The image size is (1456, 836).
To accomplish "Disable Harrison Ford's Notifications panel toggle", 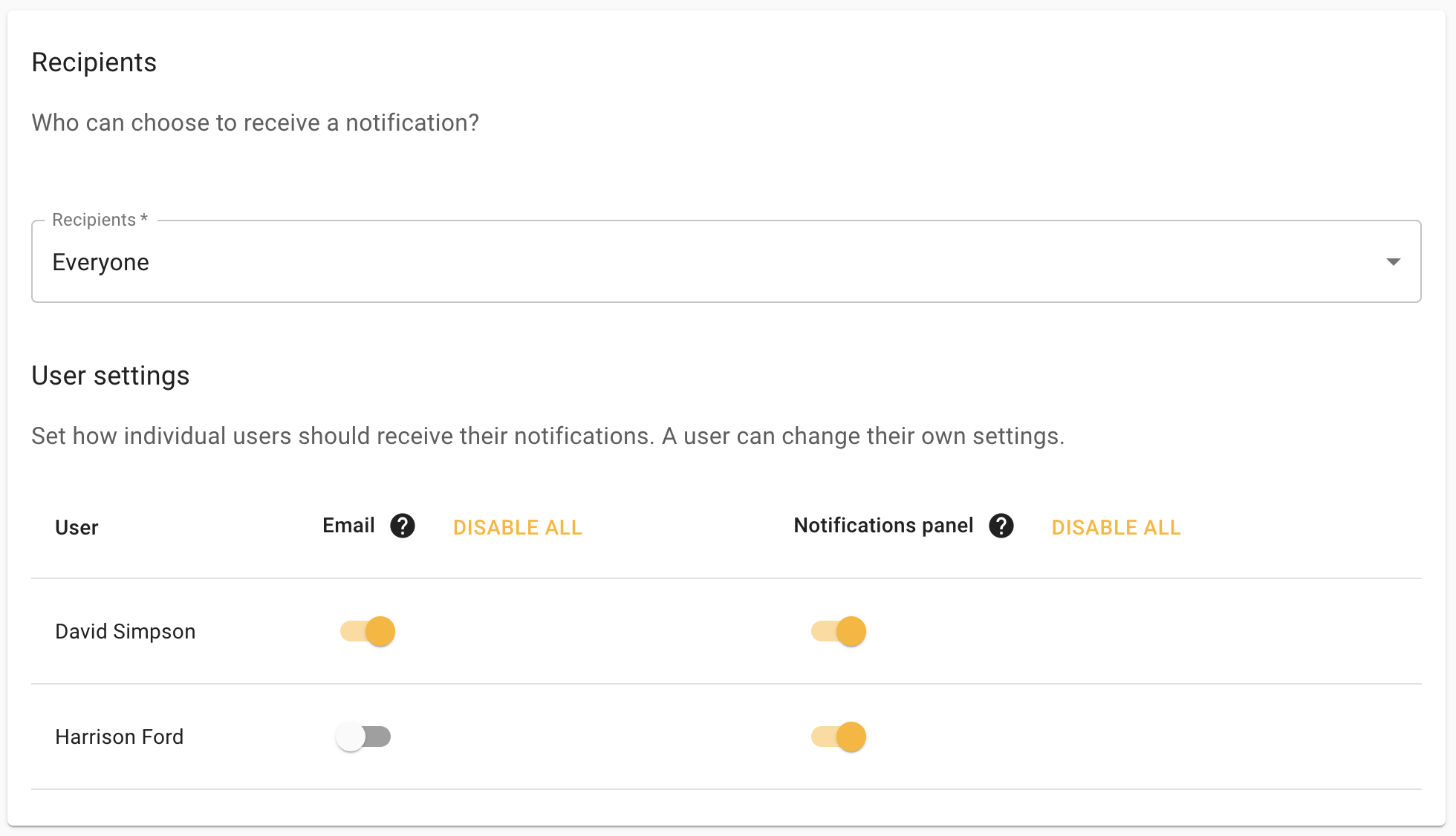I will (838, 737).
